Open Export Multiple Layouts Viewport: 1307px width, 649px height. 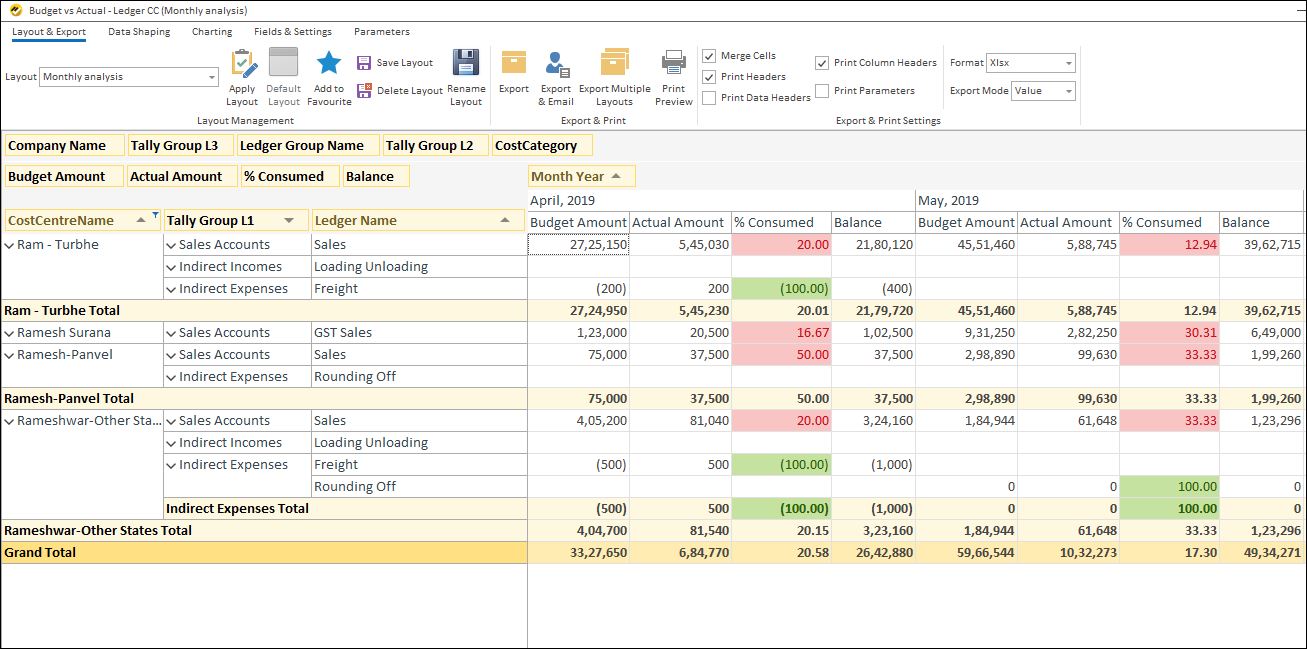click(613, 75)
